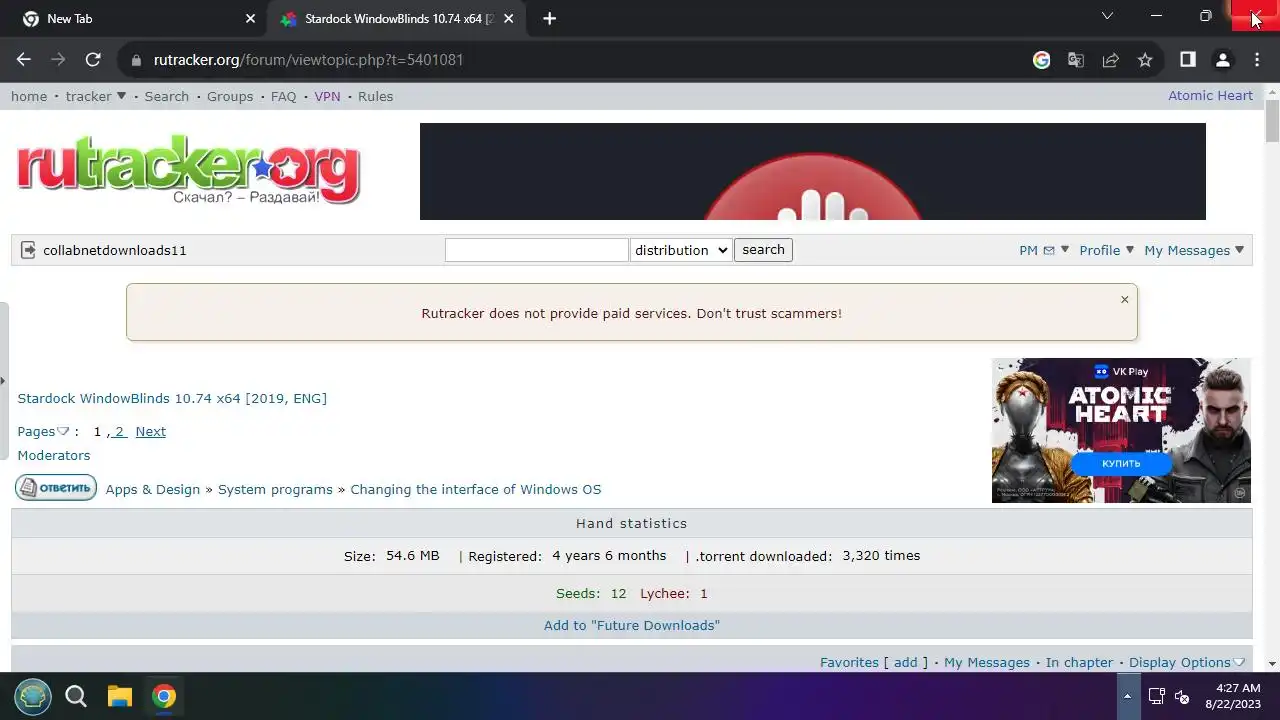Open the VPN menu link
This screenshot has width=1280, height=720.
point(327,96)
